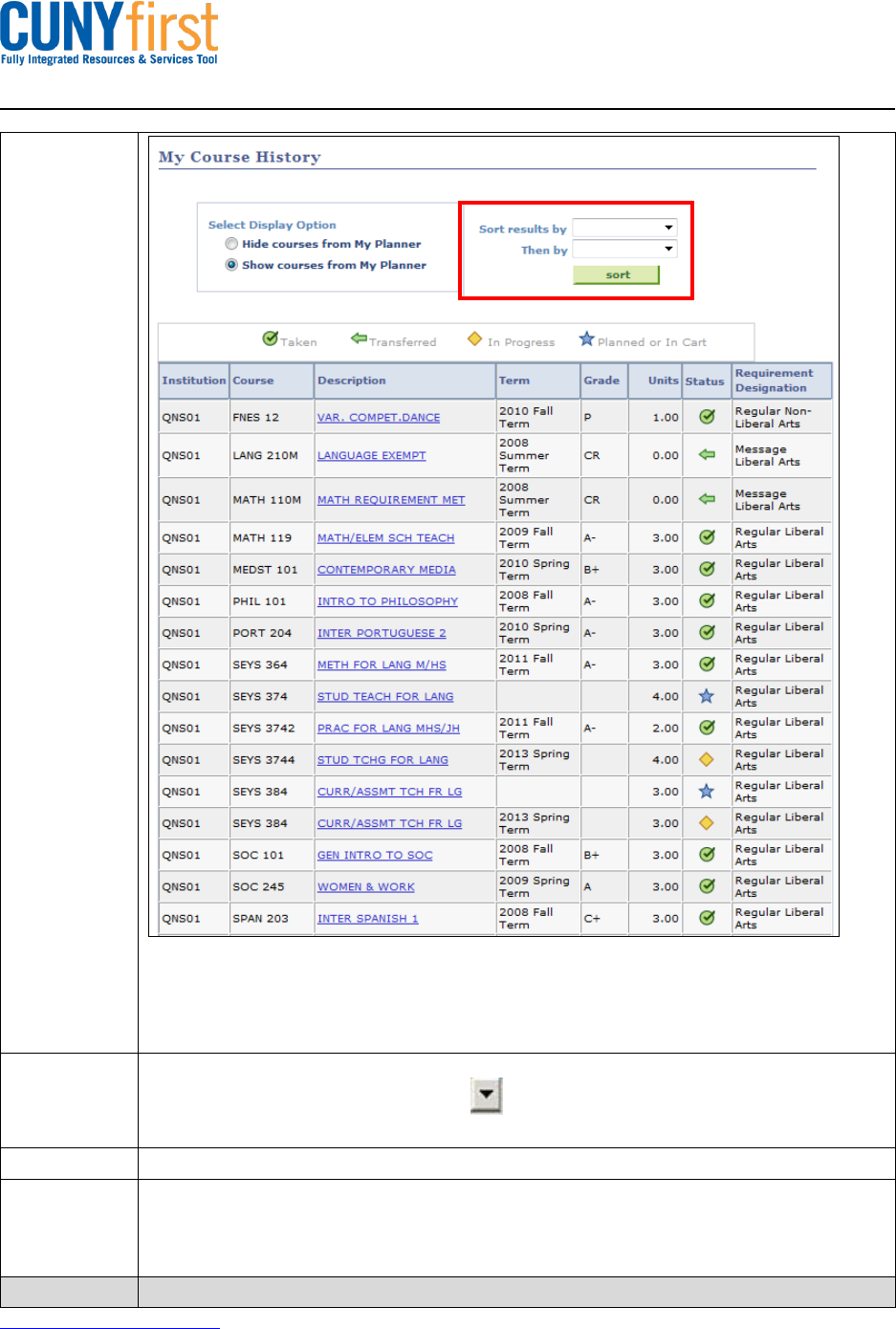Open the CONTEMPORARY MEDIA link
This screenshot has height=1329, width=896.
pyautogui.click(x=386, y=570)
